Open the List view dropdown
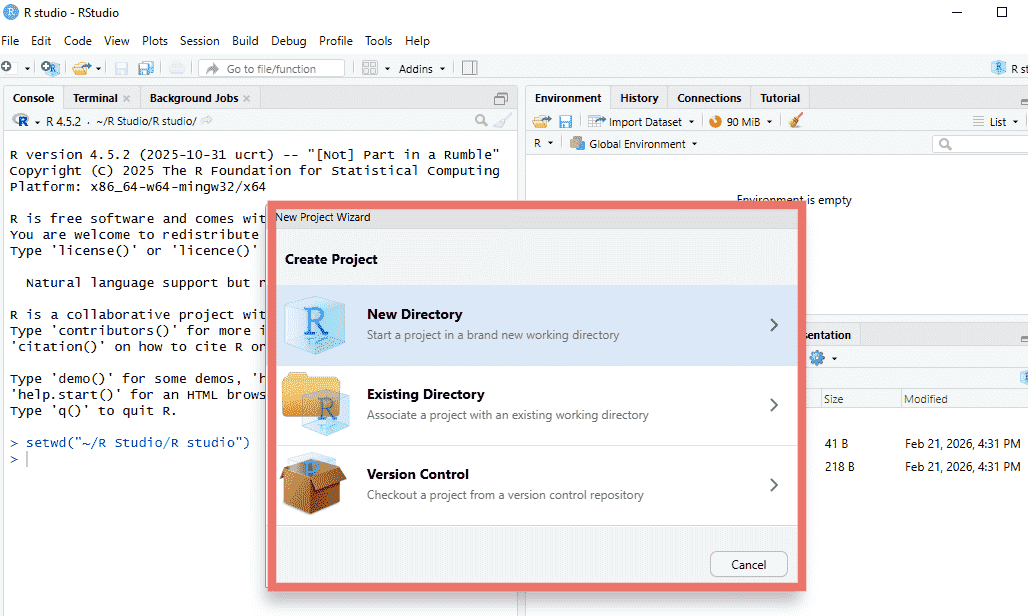Viewport: 1028px width, 616px height. tap(995, 121)
